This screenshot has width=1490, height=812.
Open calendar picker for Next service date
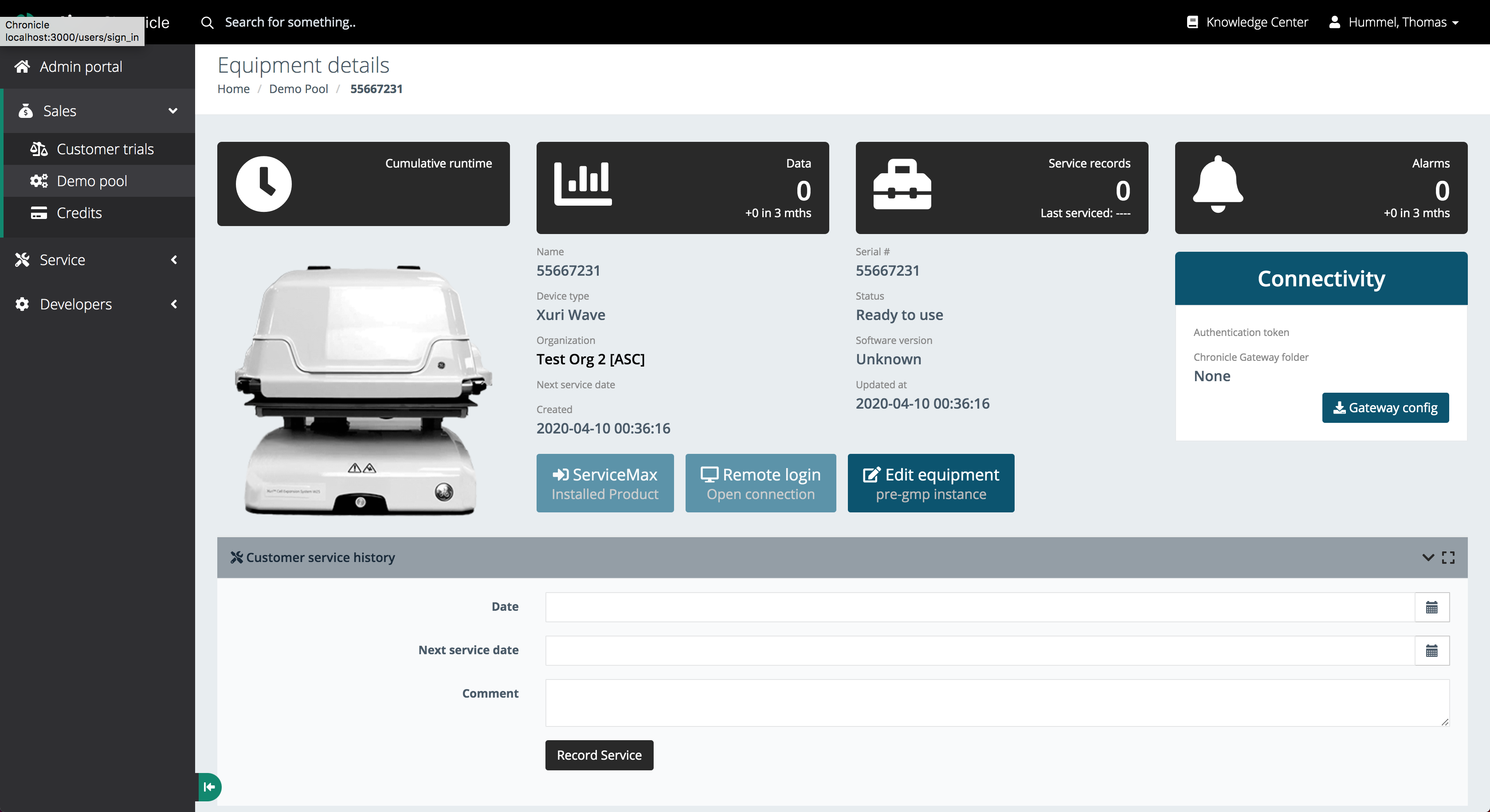tap(1431, 651)
